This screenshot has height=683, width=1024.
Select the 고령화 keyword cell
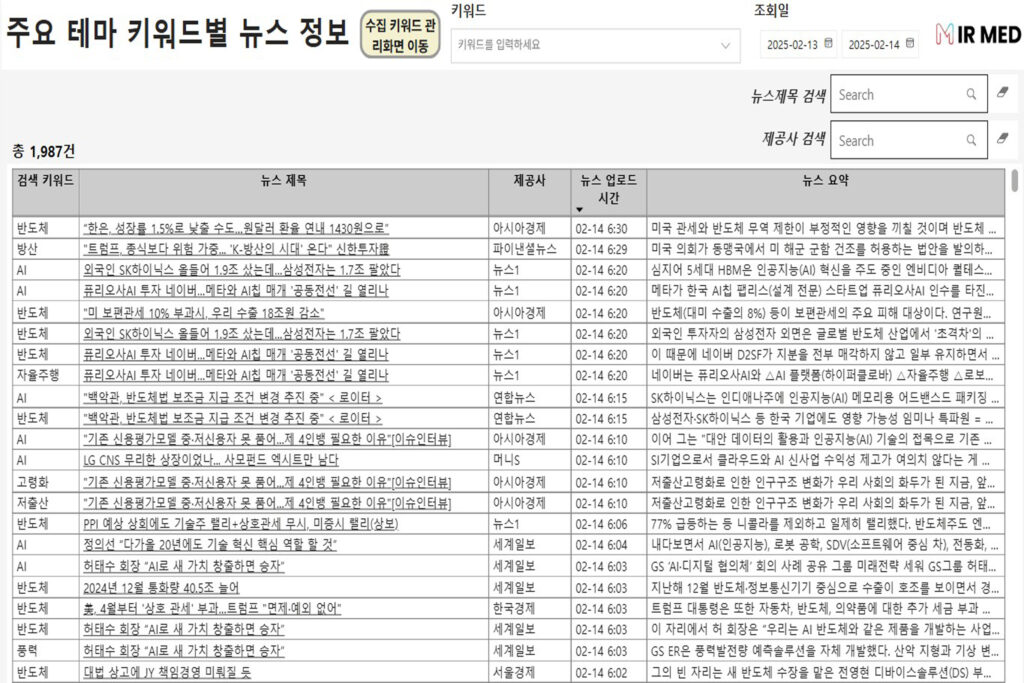[x=46, y=482]
